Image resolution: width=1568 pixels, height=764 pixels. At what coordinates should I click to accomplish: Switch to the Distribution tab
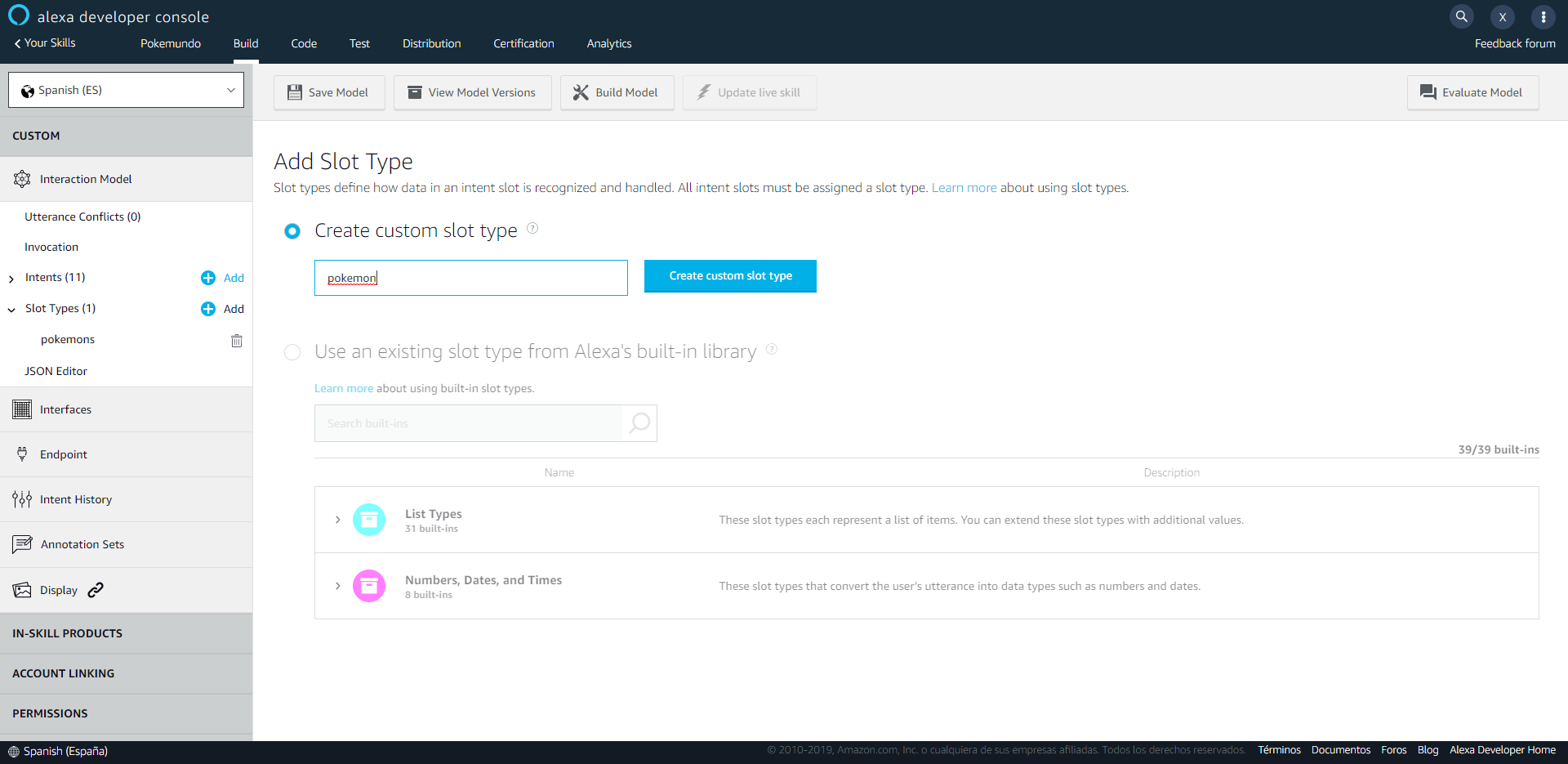432,43
